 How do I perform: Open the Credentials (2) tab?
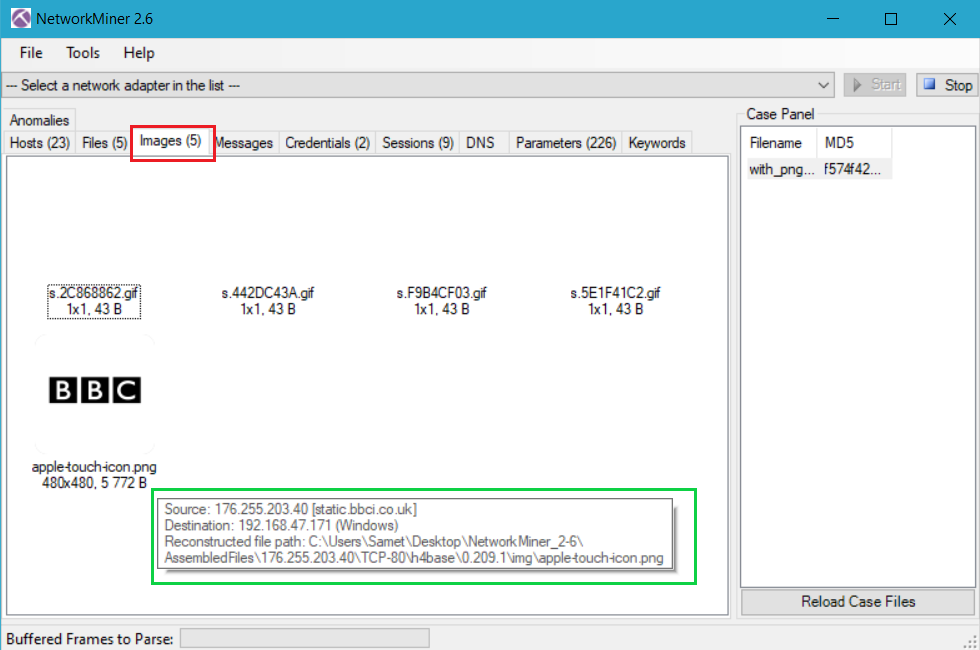[327, 143]
